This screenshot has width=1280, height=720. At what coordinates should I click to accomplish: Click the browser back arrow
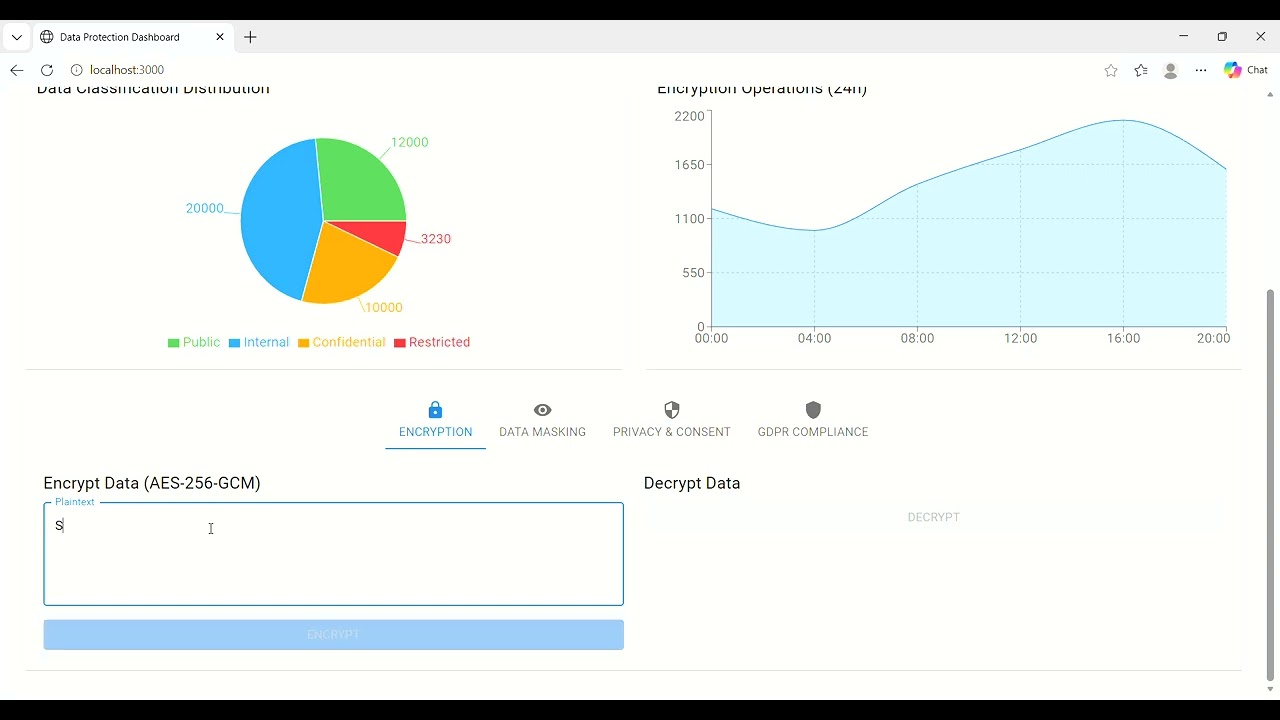pyautogui.click(x=17, y=70)
